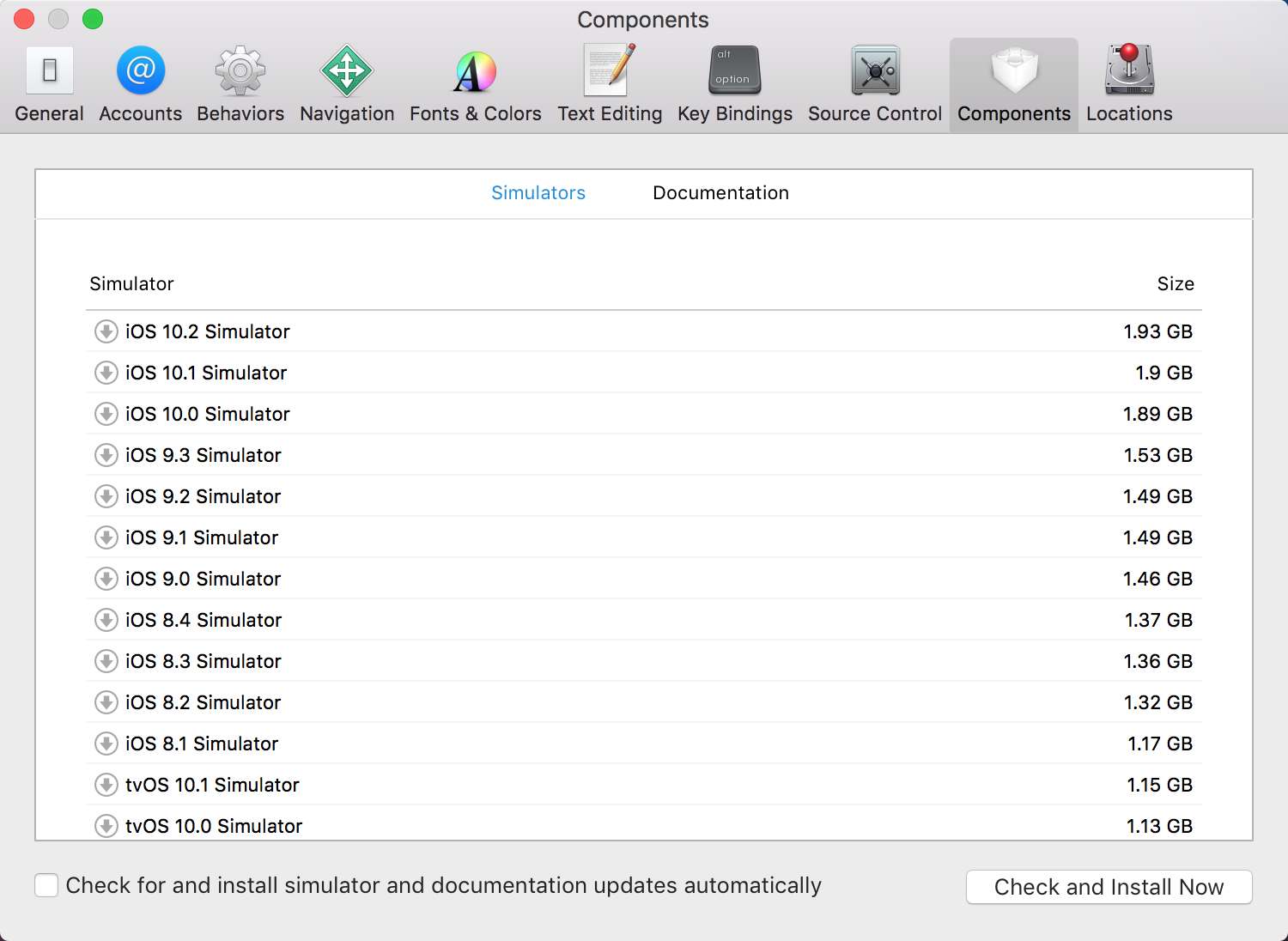Open Fonts & Colors preferences

pos(475,84)
